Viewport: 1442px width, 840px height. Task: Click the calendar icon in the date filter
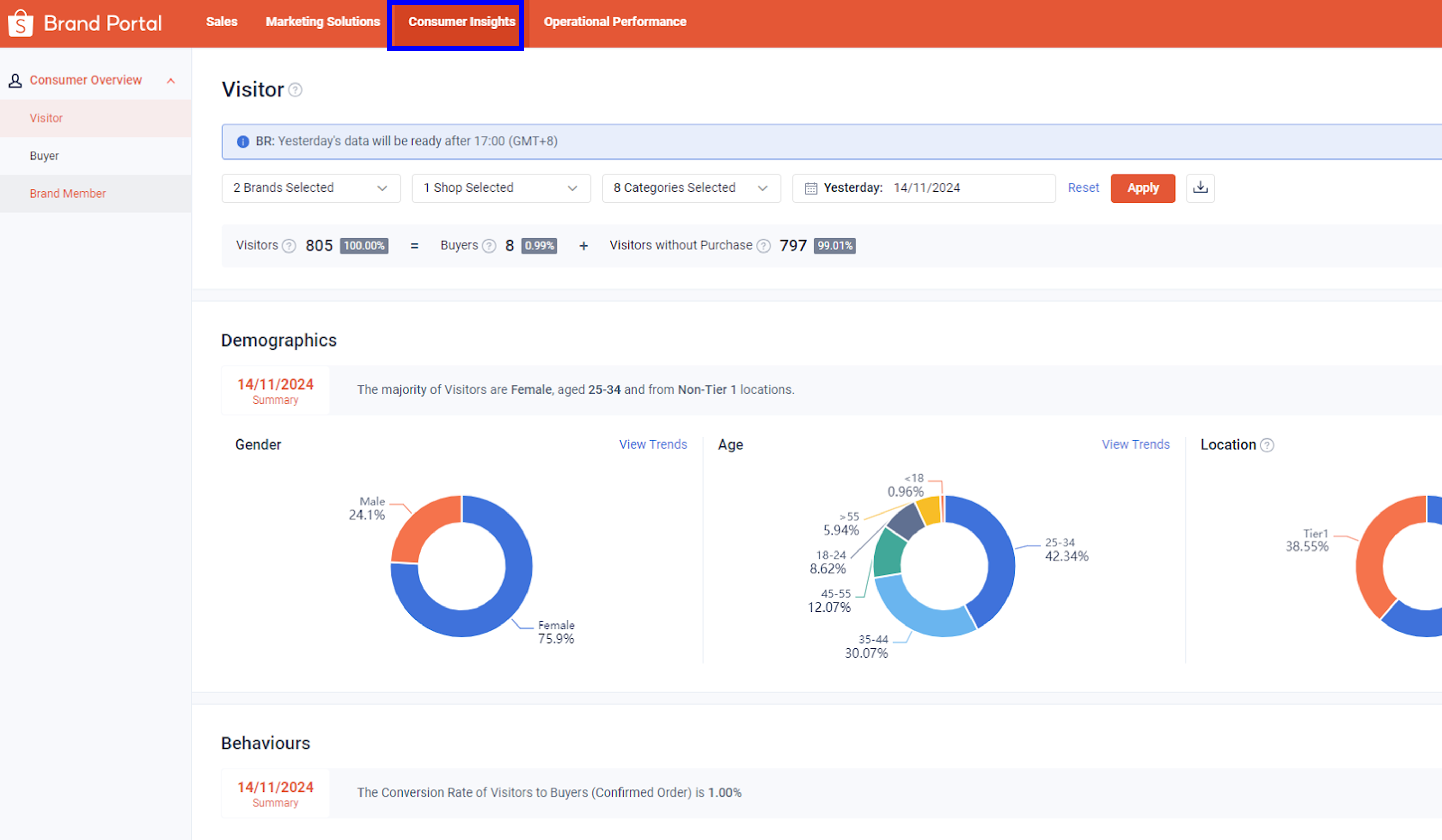[x=810, y=188]
